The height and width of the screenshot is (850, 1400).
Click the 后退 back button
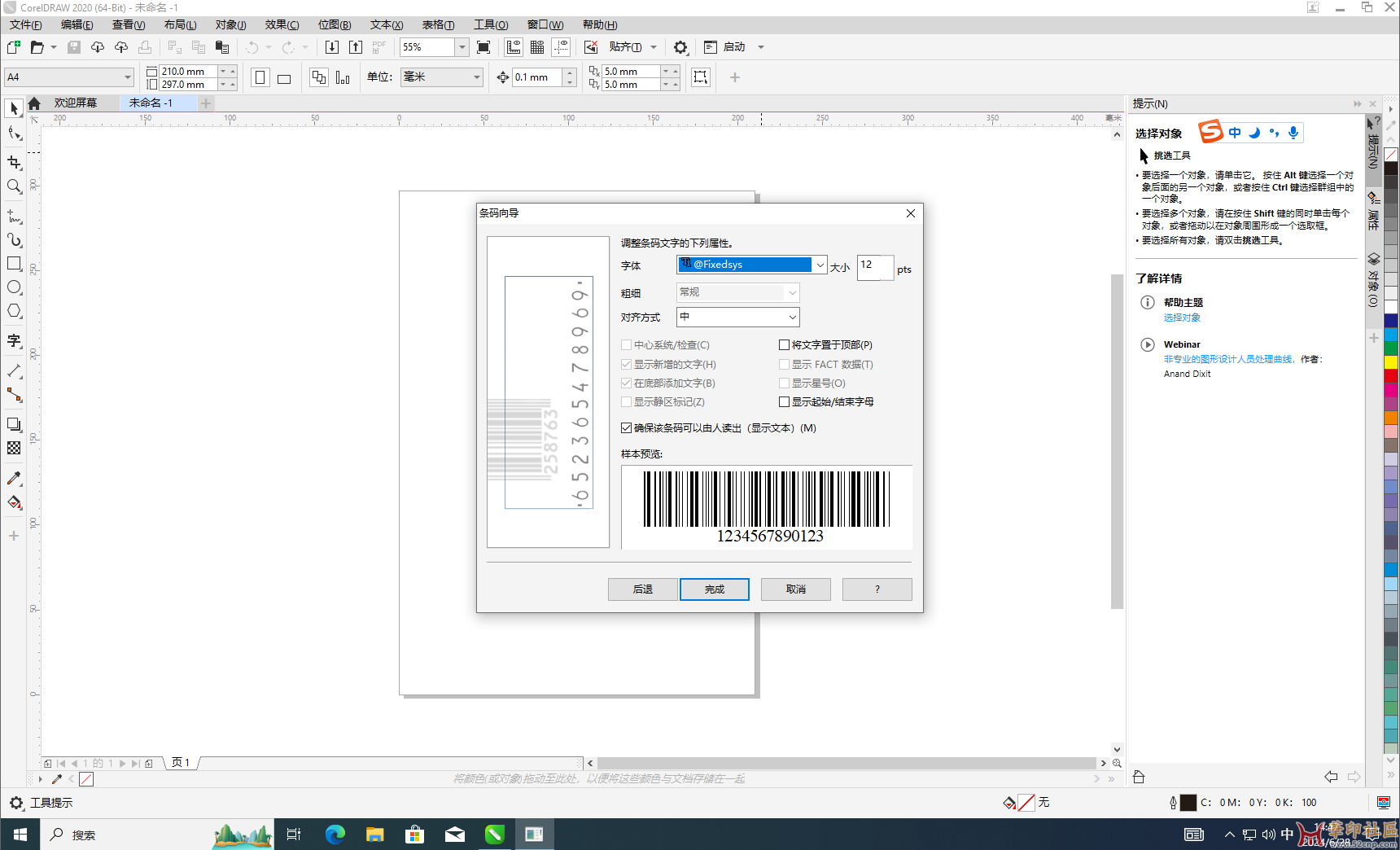pos(643,589)
